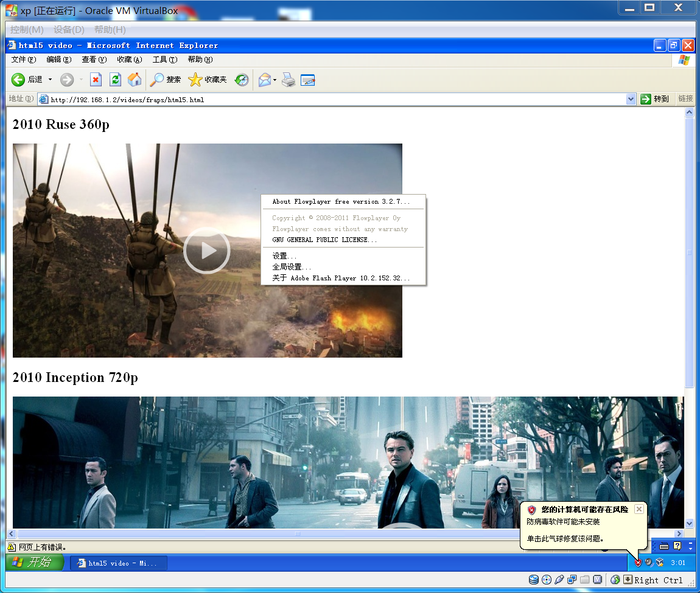700x593 pixels.
Task: Click the horizontal scrollbar left arrow
Action: click(12, 534)
